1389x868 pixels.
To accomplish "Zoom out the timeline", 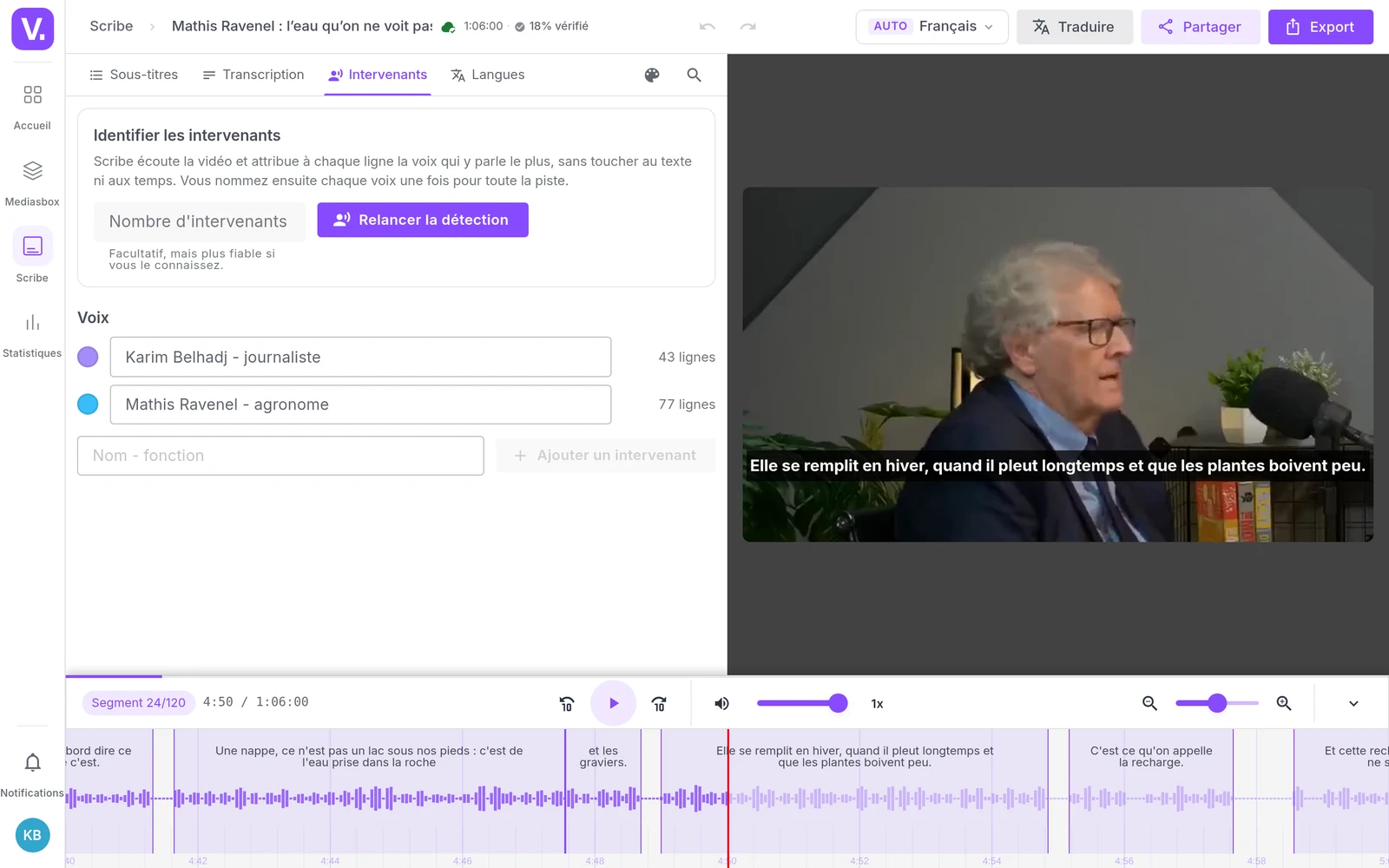I will pos(1149,704).
